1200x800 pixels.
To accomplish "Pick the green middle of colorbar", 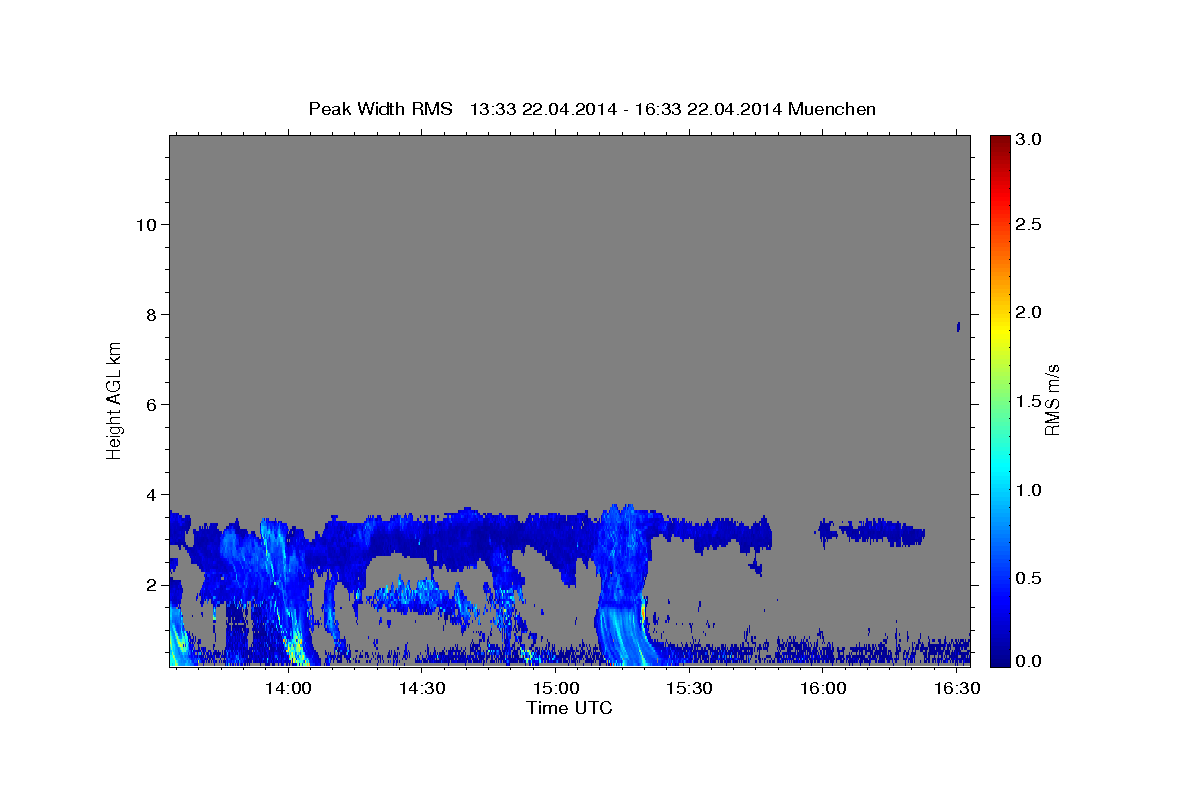I will [x=999, y=400].
